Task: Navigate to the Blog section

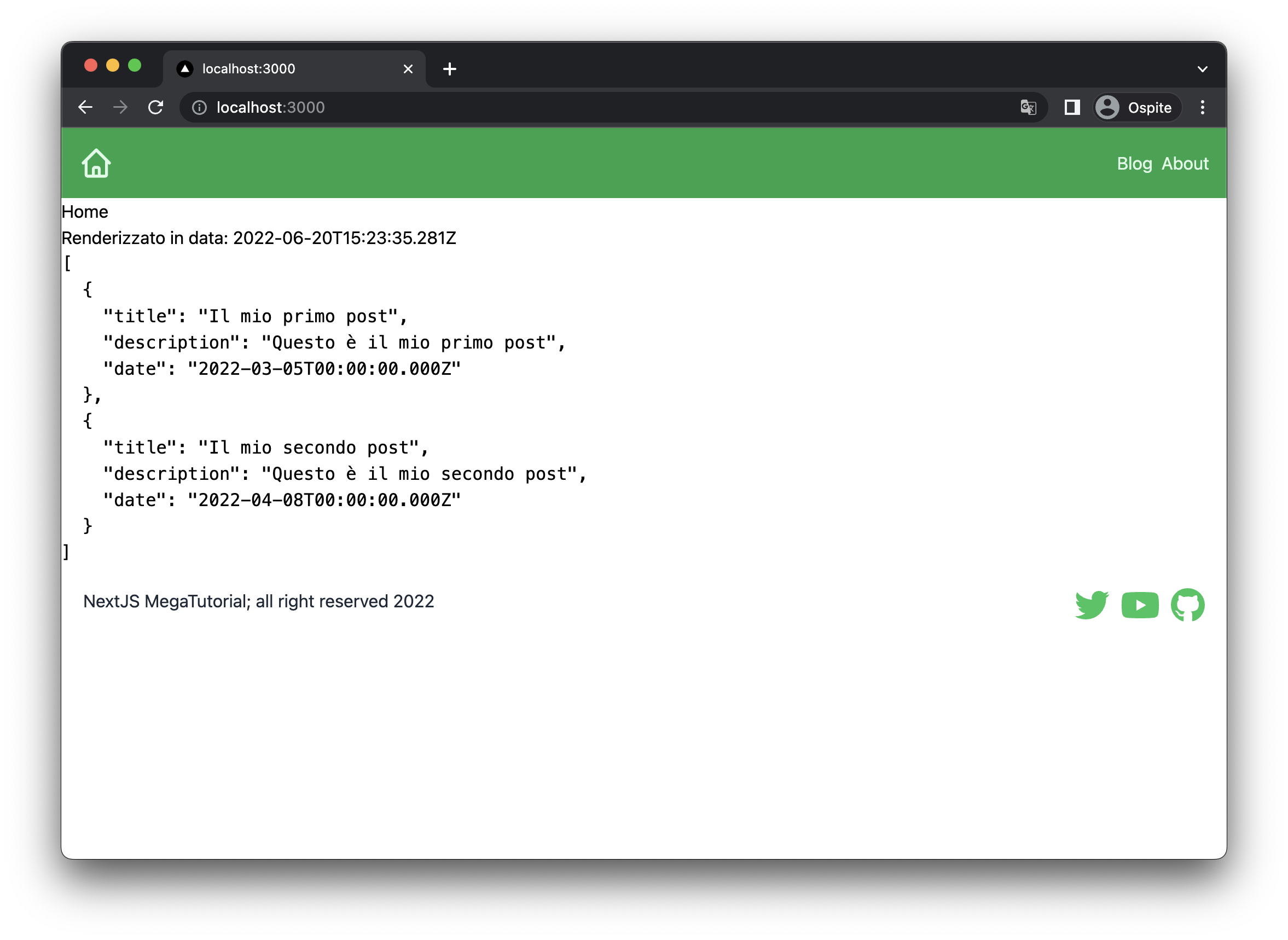Action: pos(1134,163)
